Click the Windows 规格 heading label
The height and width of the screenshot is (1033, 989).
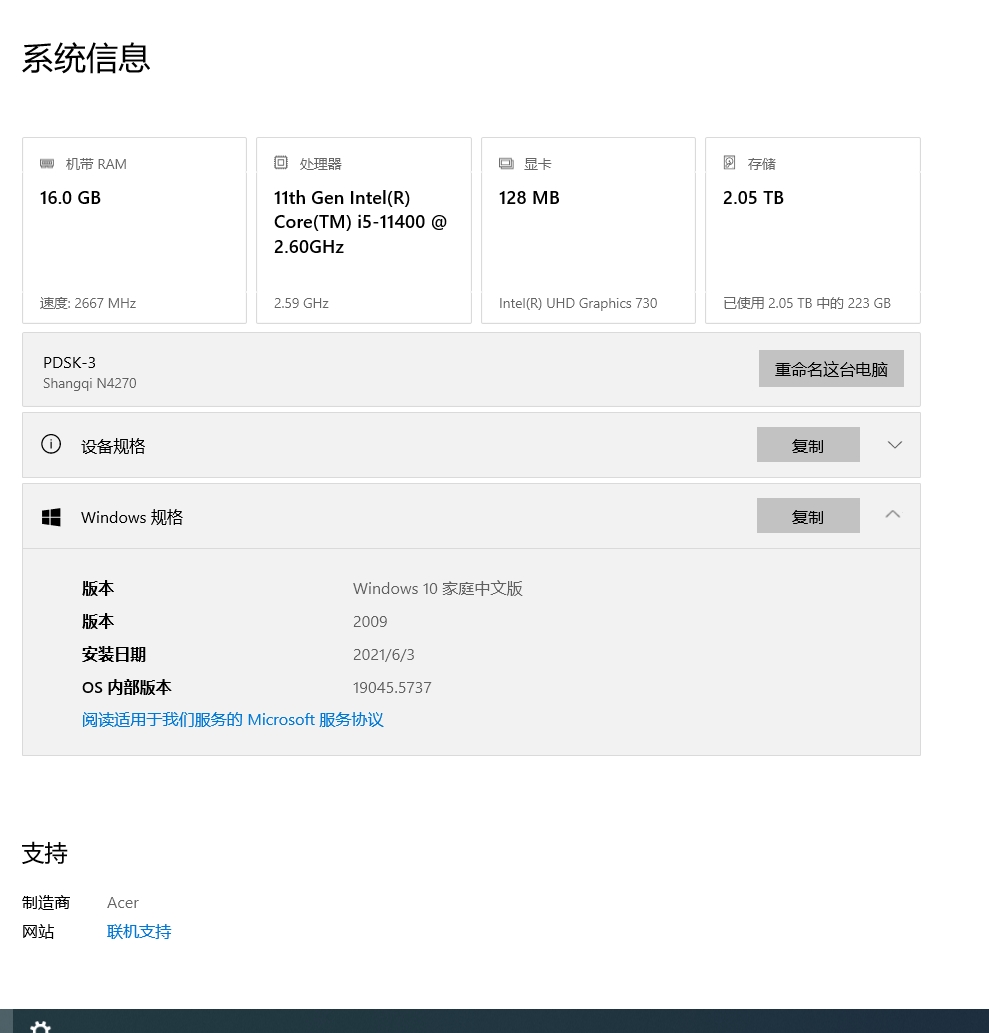coord(132,517)
